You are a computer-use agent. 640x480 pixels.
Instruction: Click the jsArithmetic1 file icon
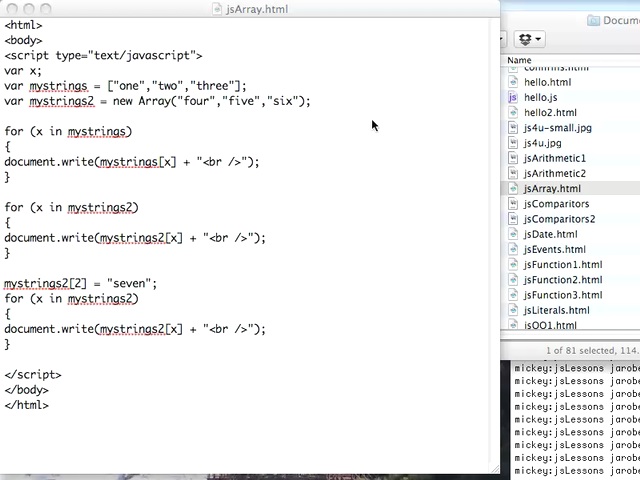pyautogui.click(x=513, y=158)
